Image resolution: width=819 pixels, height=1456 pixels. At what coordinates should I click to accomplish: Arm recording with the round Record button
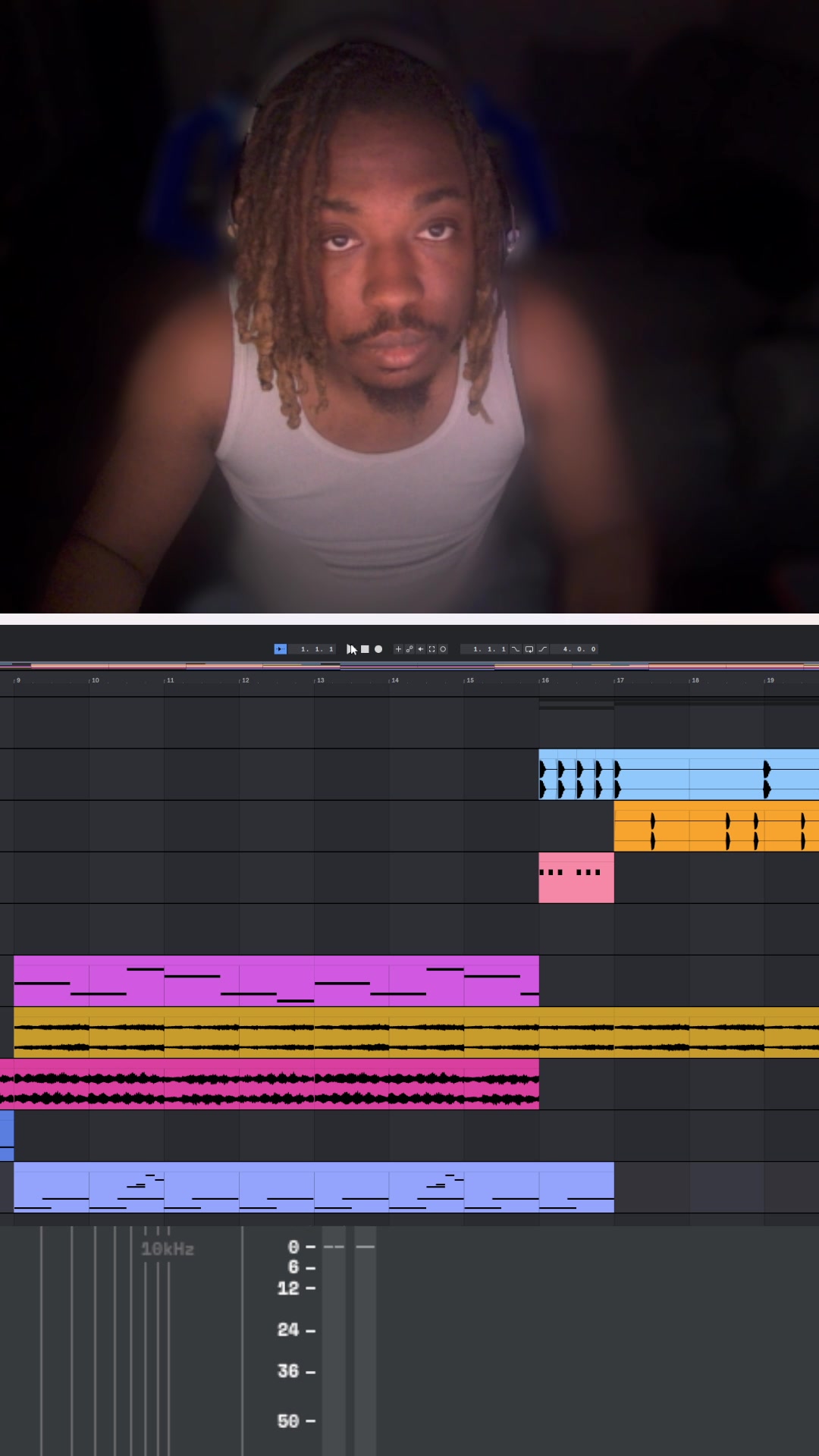point(378,649)
